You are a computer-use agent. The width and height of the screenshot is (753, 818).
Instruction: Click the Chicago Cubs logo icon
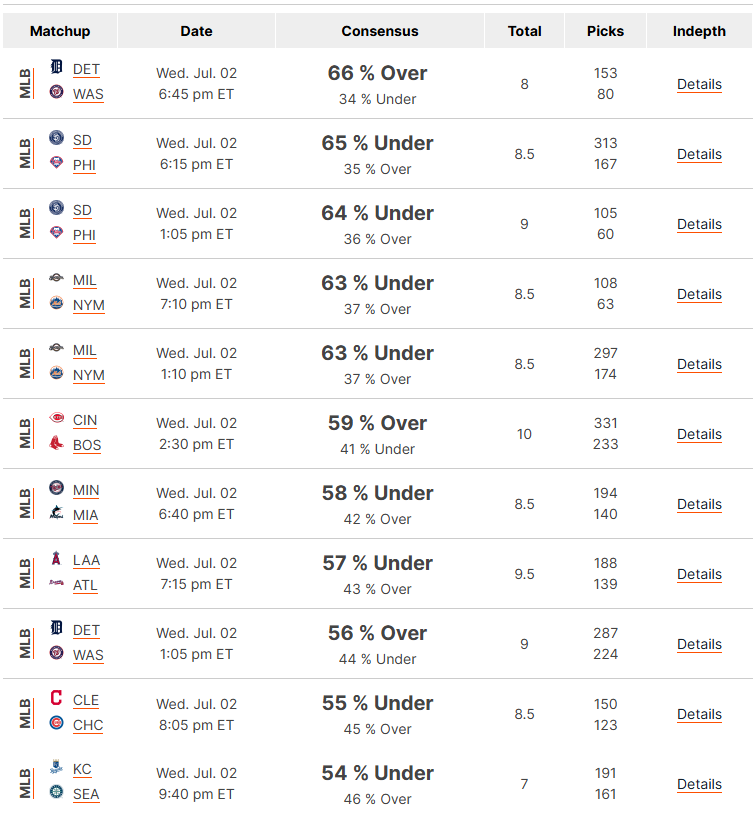click(x=56, y=723)
